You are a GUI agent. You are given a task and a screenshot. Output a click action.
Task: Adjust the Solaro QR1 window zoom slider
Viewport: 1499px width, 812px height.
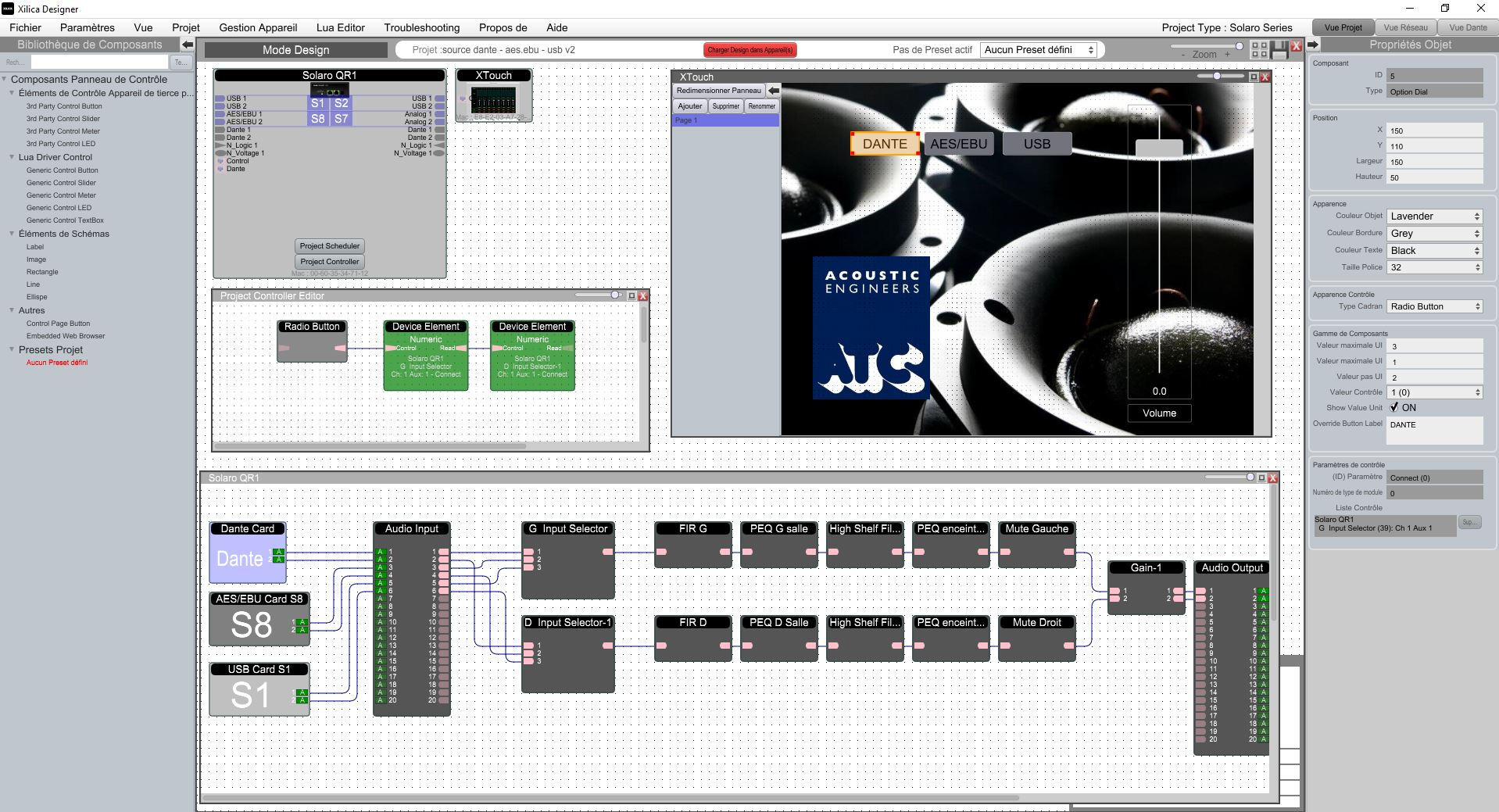(1250, 477)
